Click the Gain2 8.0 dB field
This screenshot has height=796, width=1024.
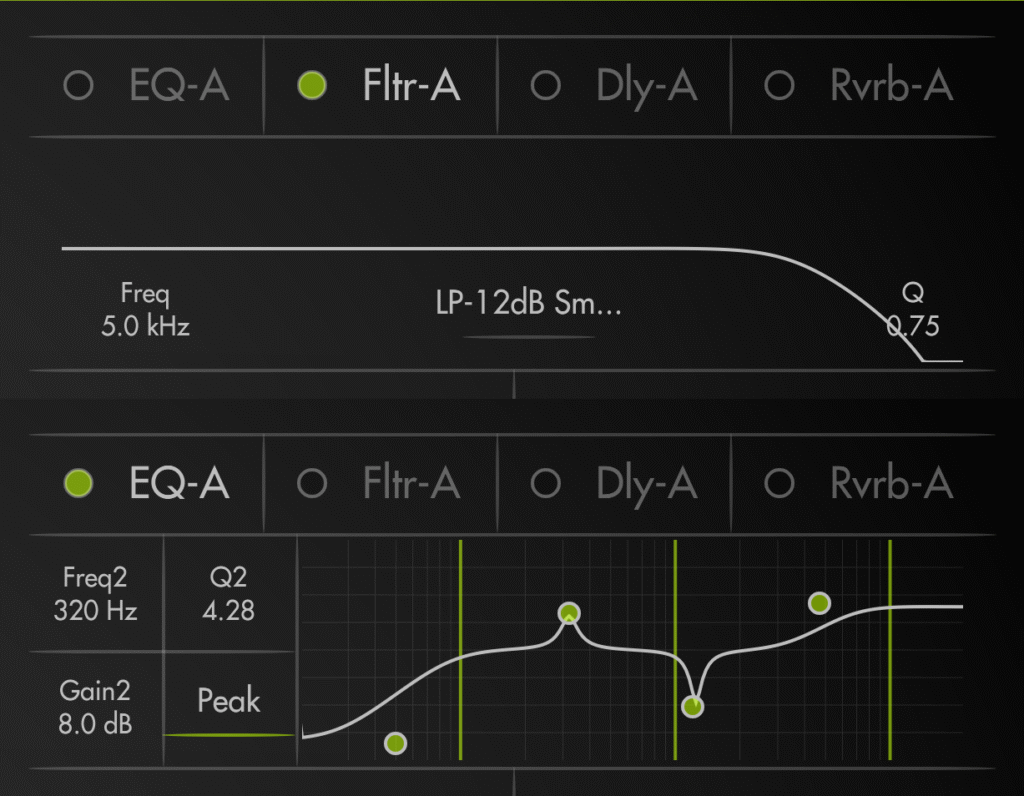[x=96, y=707]
